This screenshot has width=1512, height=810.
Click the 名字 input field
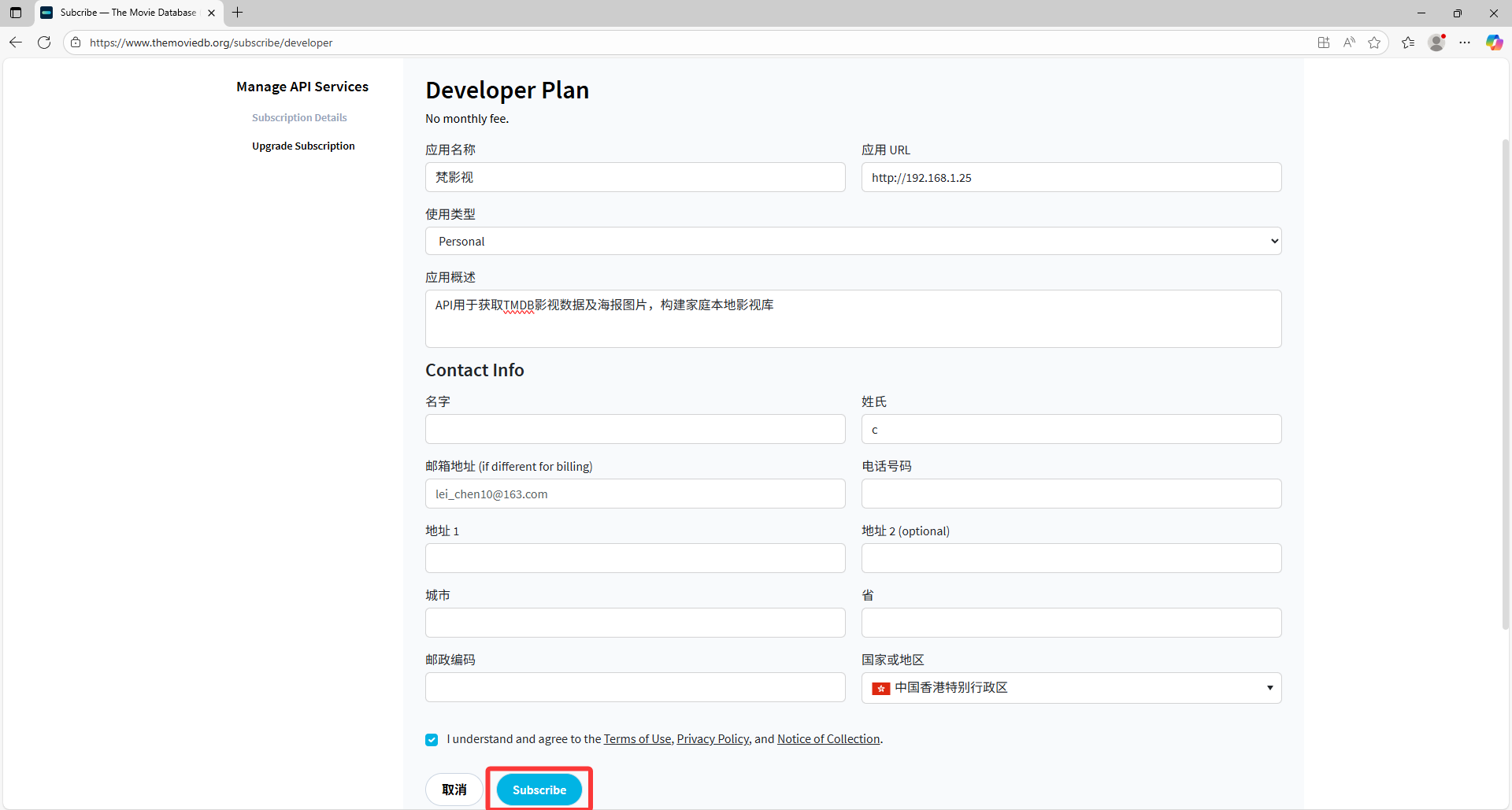636,429
